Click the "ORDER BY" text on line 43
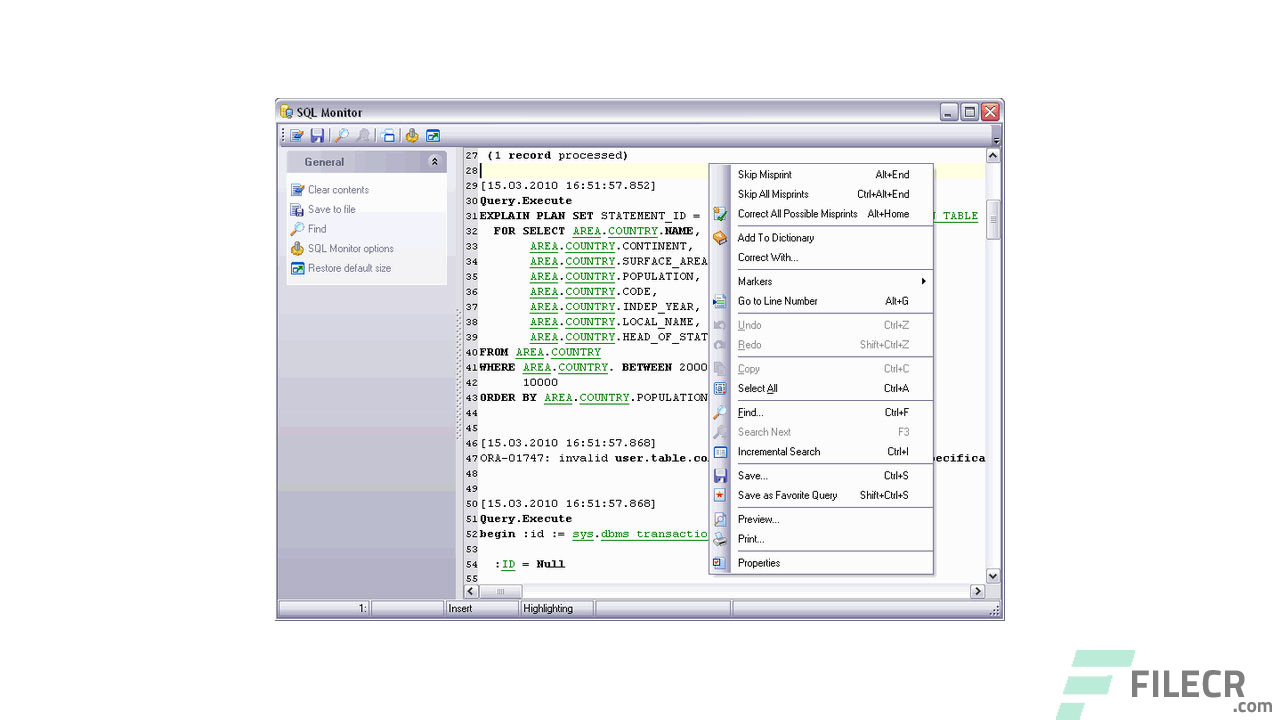1280x720 pixels. 508,398
